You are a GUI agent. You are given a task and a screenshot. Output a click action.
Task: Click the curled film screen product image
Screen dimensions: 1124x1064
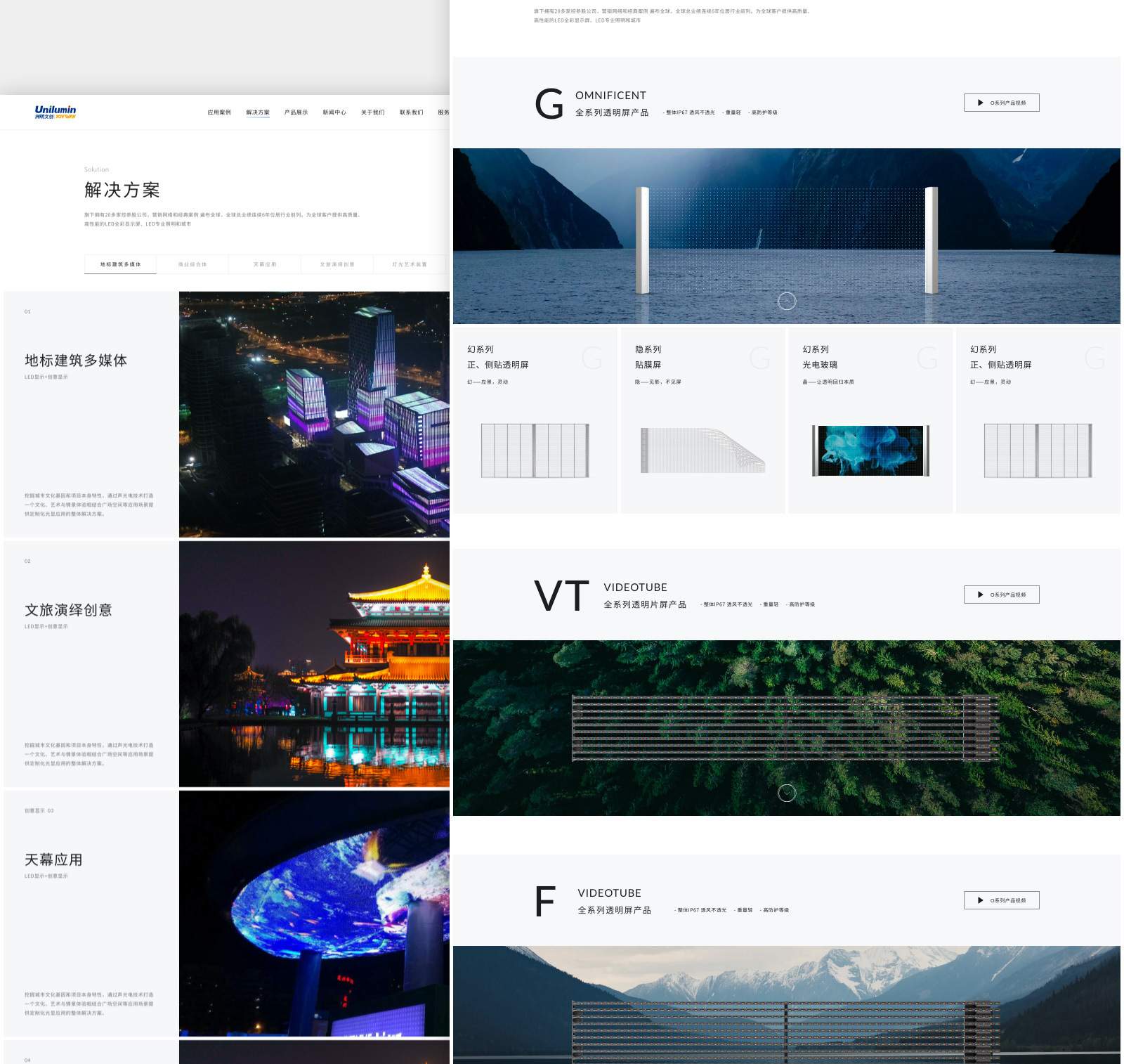pyautogui.click(x=702, y=450)
